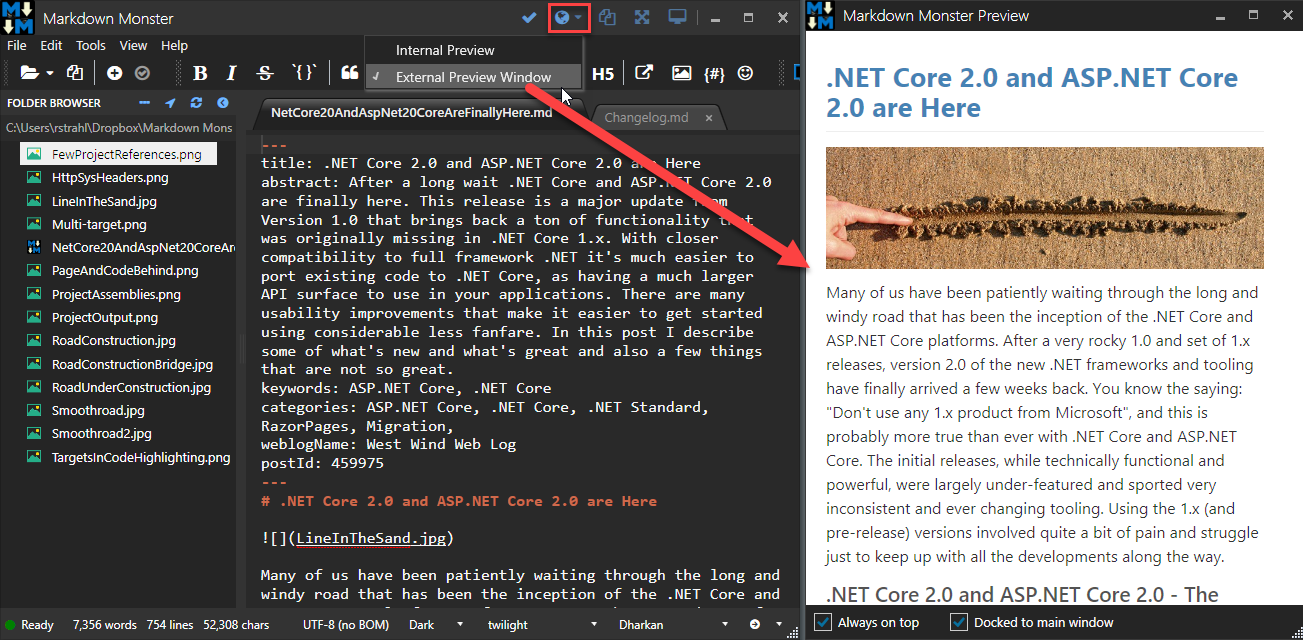1303x640 pixels.
Task: Open the Edit menu
Action: coord(51,45)
